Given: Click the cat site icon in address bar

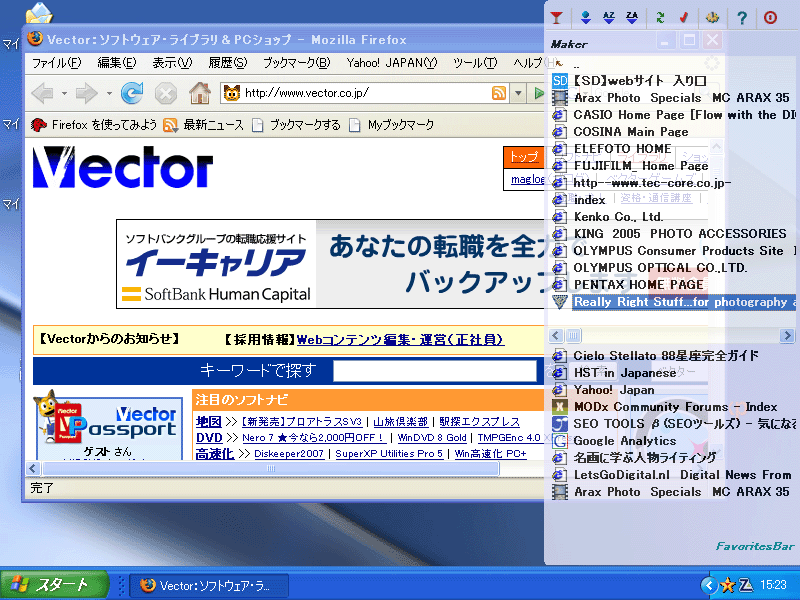Looking at the screenshot, I should coord(232,93).
